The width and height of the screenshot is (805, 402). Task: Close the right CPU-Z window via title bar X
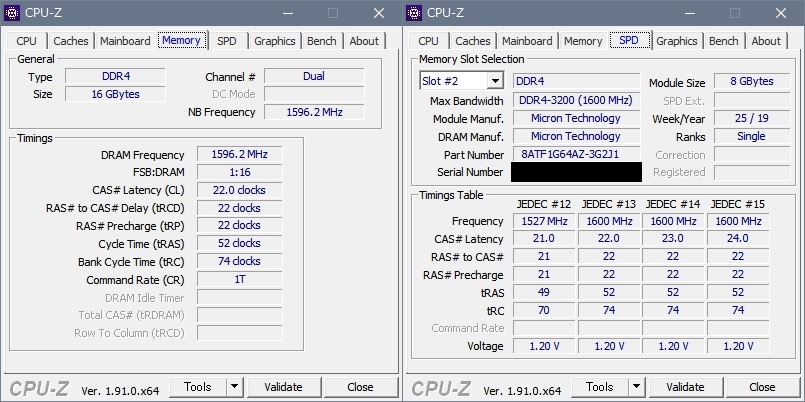coord(781,13)
